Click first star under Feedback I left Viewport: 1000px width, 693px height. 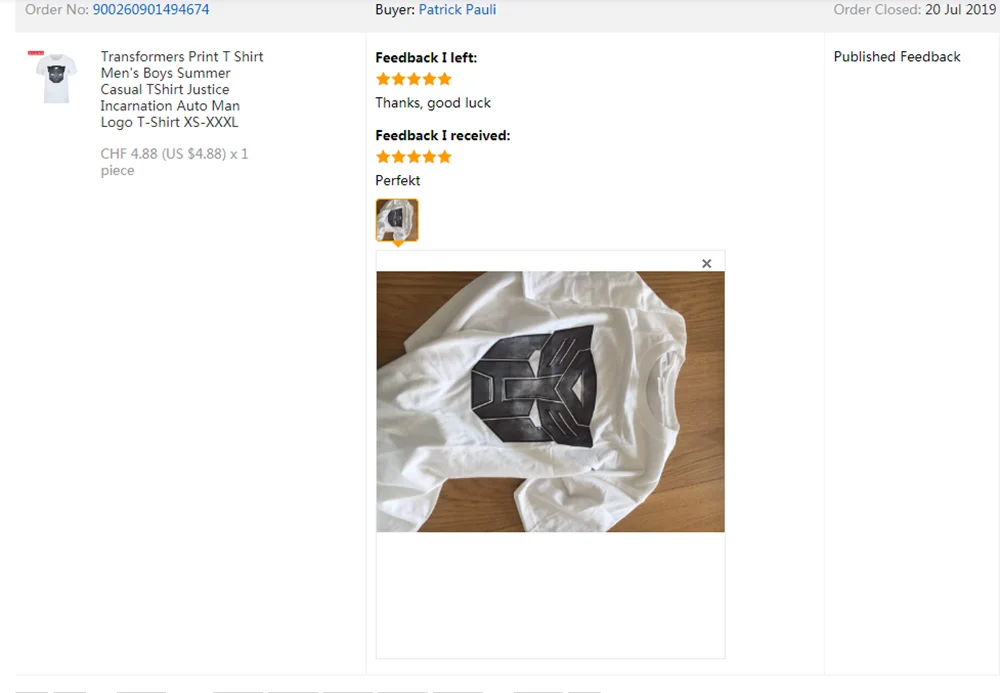click(383, 79)
